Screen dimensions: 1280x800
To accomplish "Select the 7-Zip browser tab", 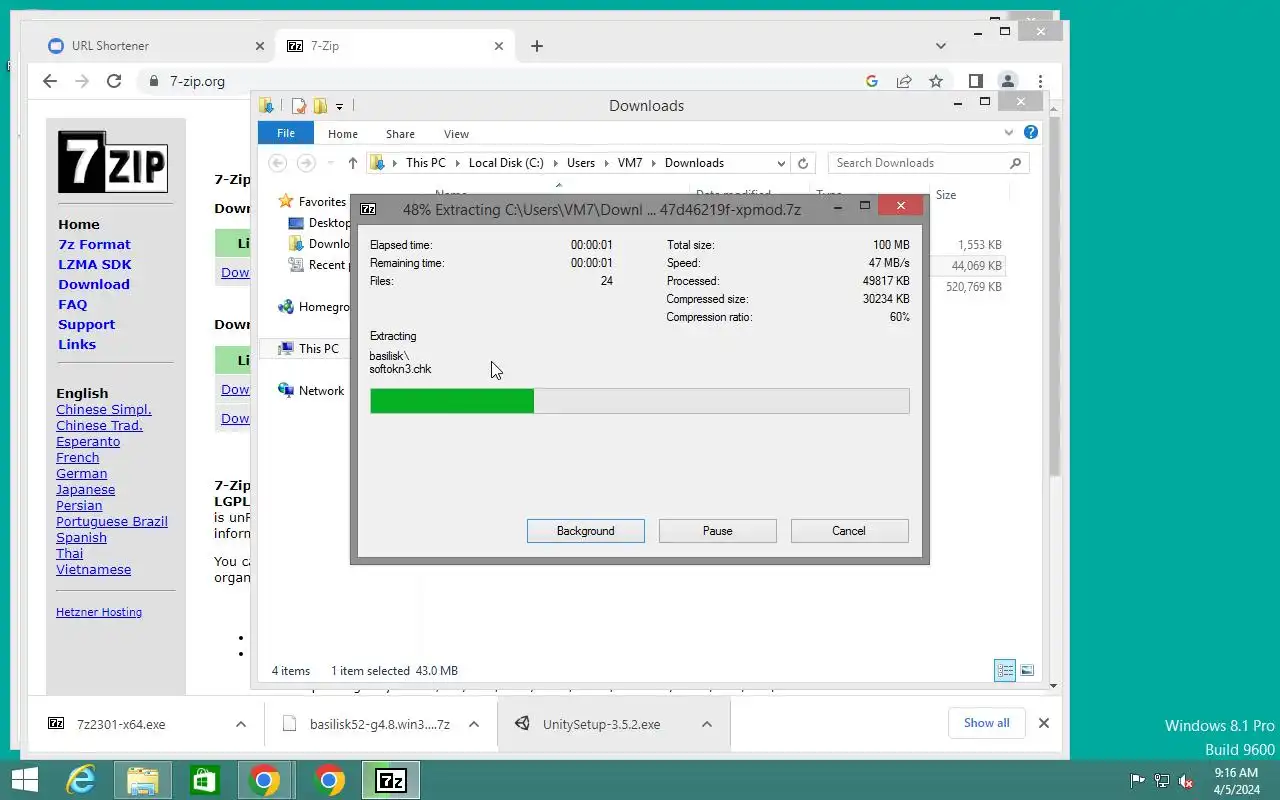I will [x=393, y=46].
